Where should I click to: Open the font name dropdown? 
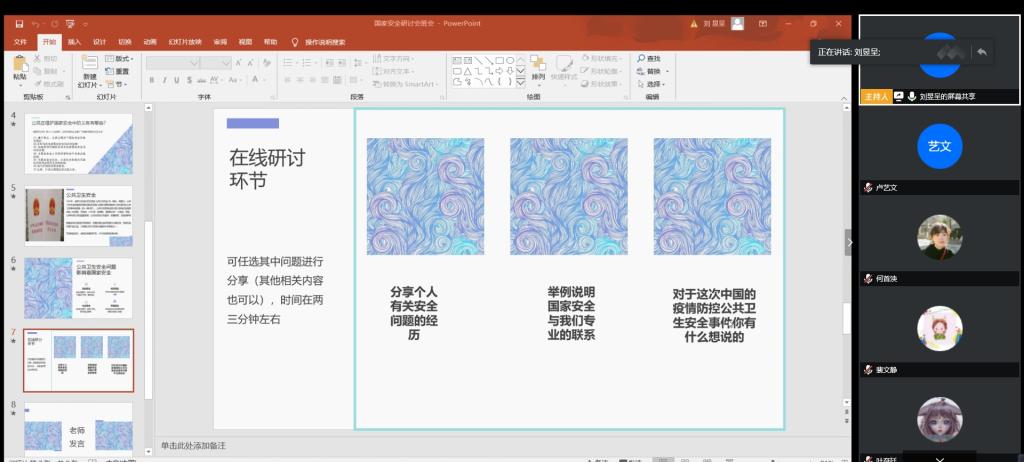(x=193, y=63)
